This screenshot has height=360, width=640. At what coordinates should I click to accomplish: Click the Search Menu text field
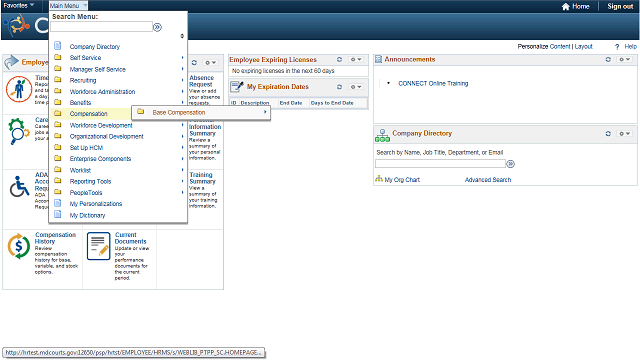pyautogui.click(x=102, y=27)
